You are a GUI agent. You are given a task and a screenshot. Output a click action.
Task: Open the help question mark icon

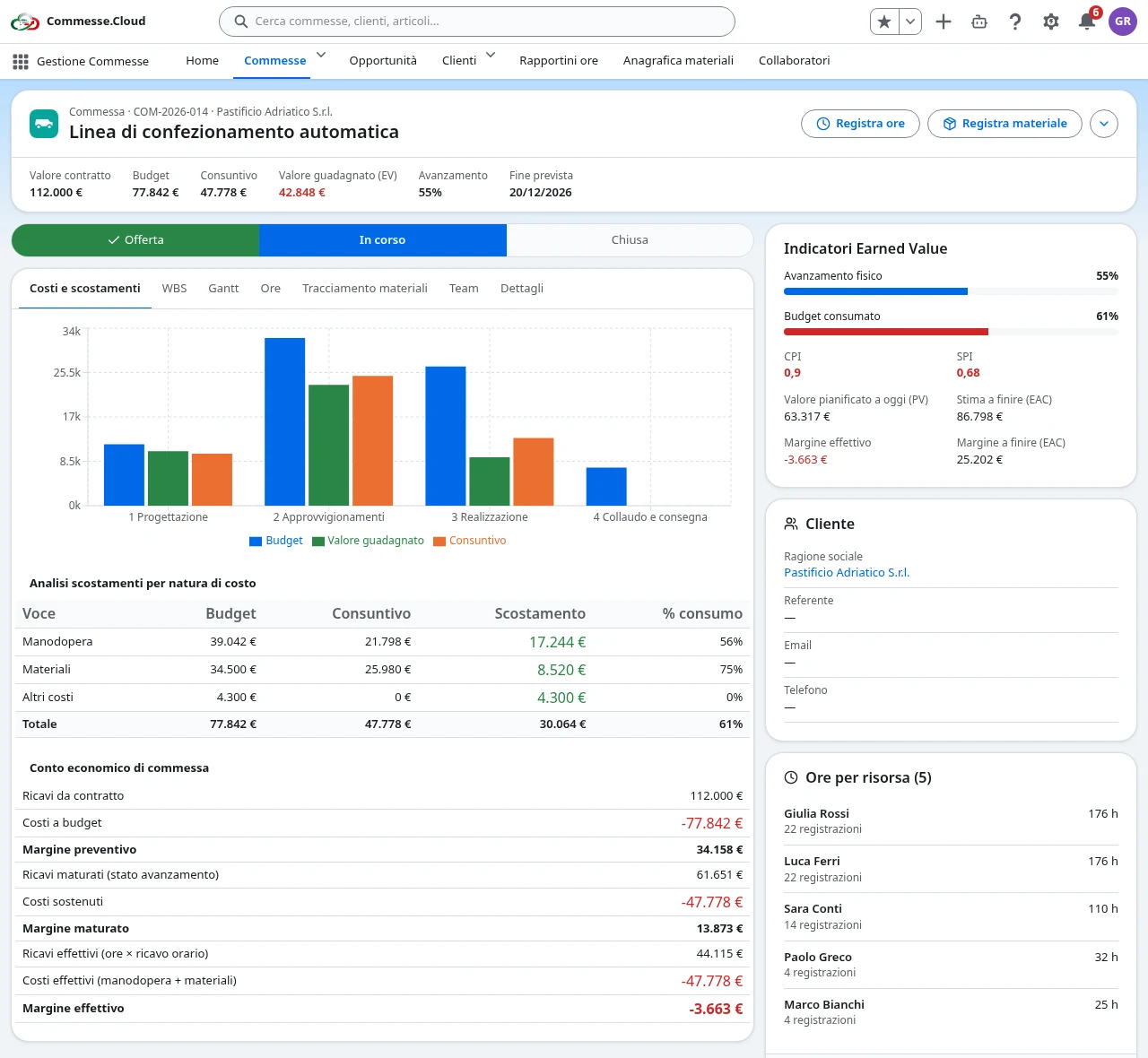point(1015,22)
